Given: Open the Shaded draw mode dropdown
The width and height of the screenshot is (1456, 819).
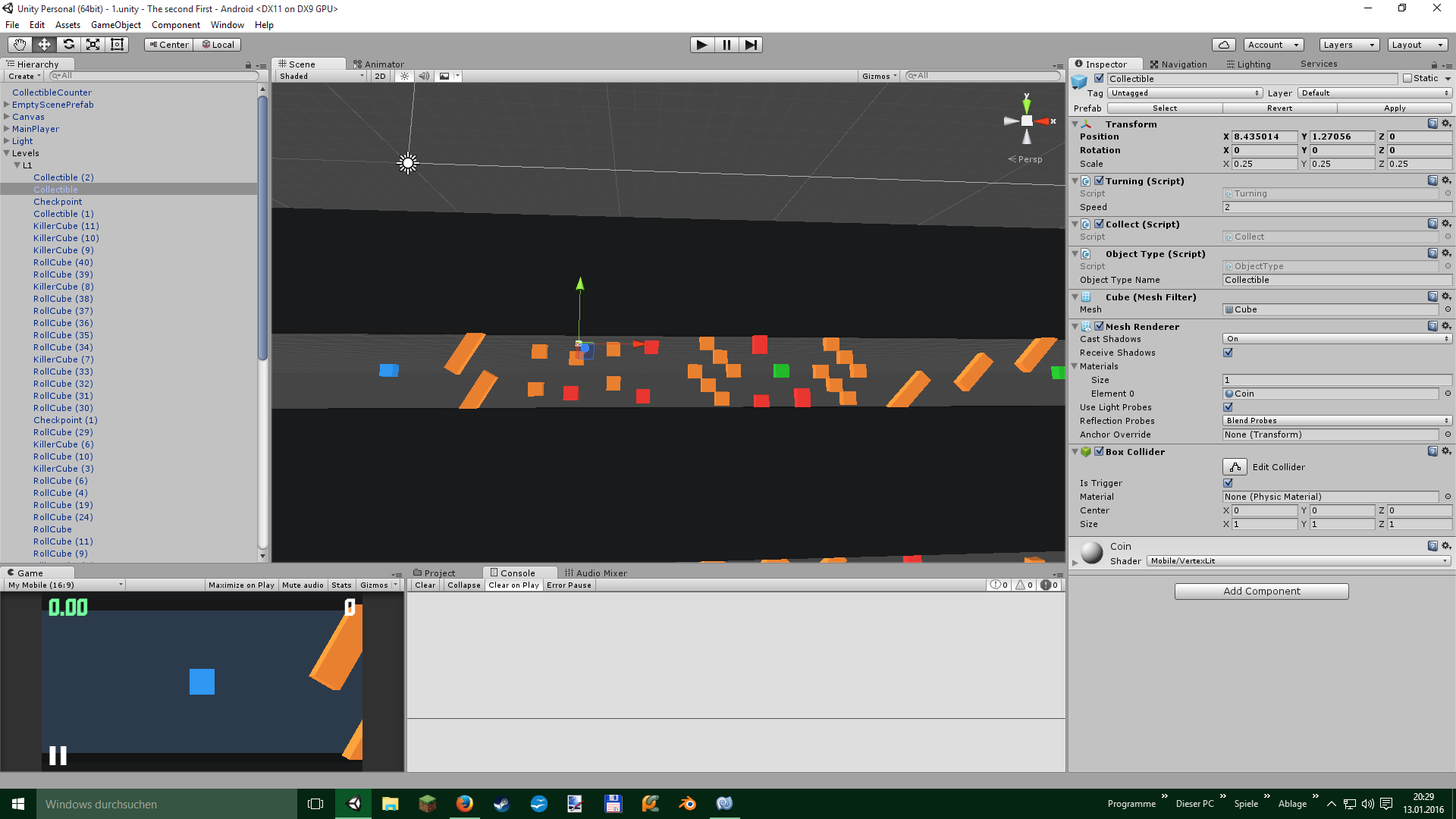Looking at the screenshot, I should [322, 76].
